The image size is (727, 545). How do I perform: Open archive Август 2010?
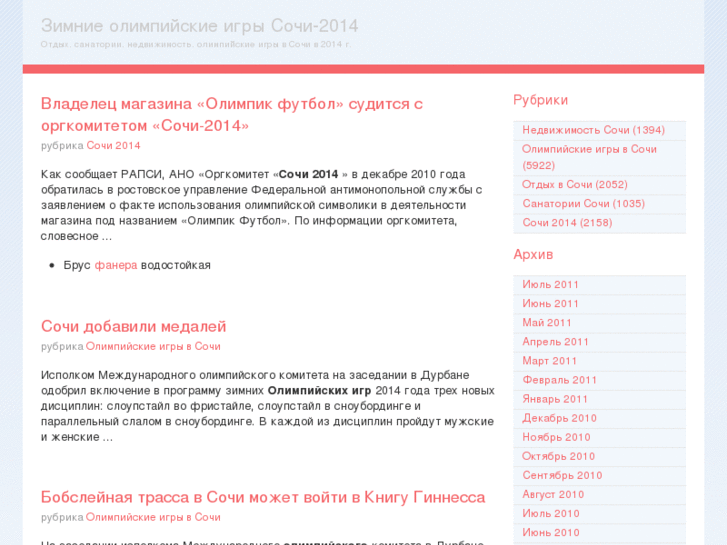(553, 494)
